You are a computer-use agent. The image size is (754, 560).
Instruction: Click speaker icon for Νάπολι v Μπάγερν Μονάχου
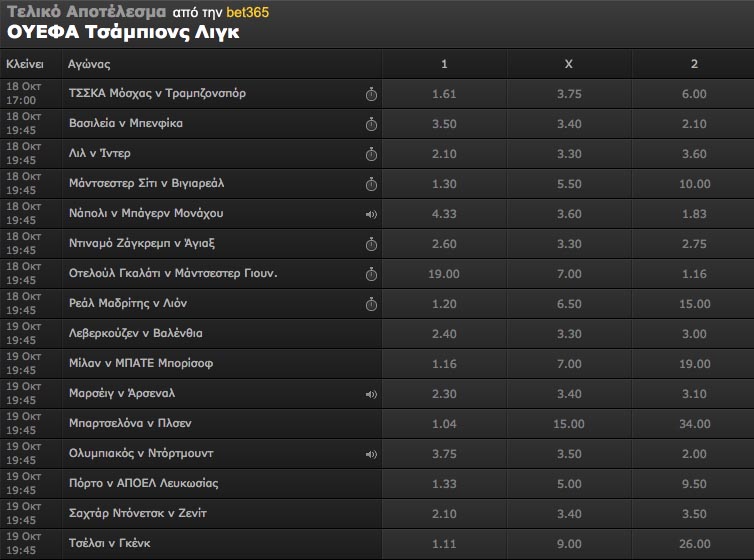point(371,214)
